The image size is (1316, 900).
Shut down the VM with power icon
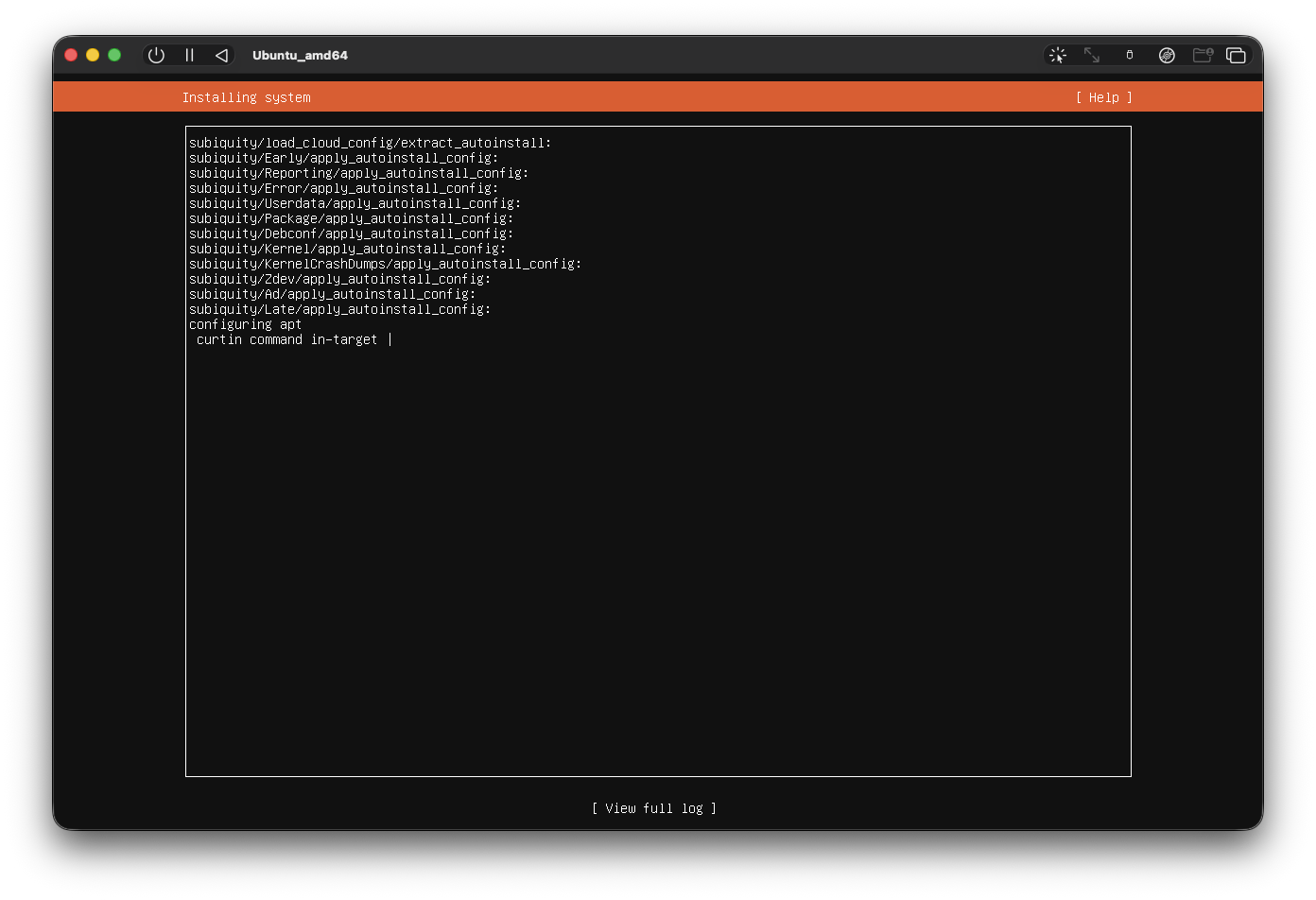(x=156, y=55)
